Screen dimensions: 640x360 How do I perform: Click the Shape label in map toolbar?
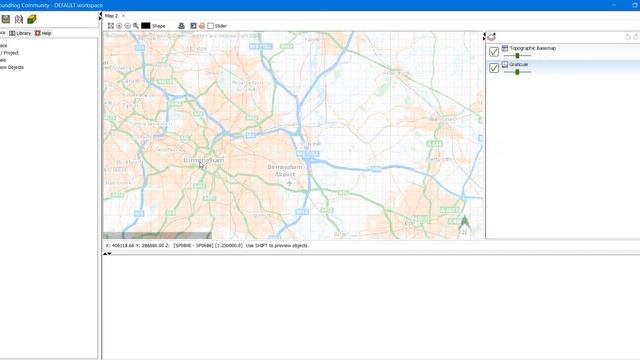click(158, 26)
